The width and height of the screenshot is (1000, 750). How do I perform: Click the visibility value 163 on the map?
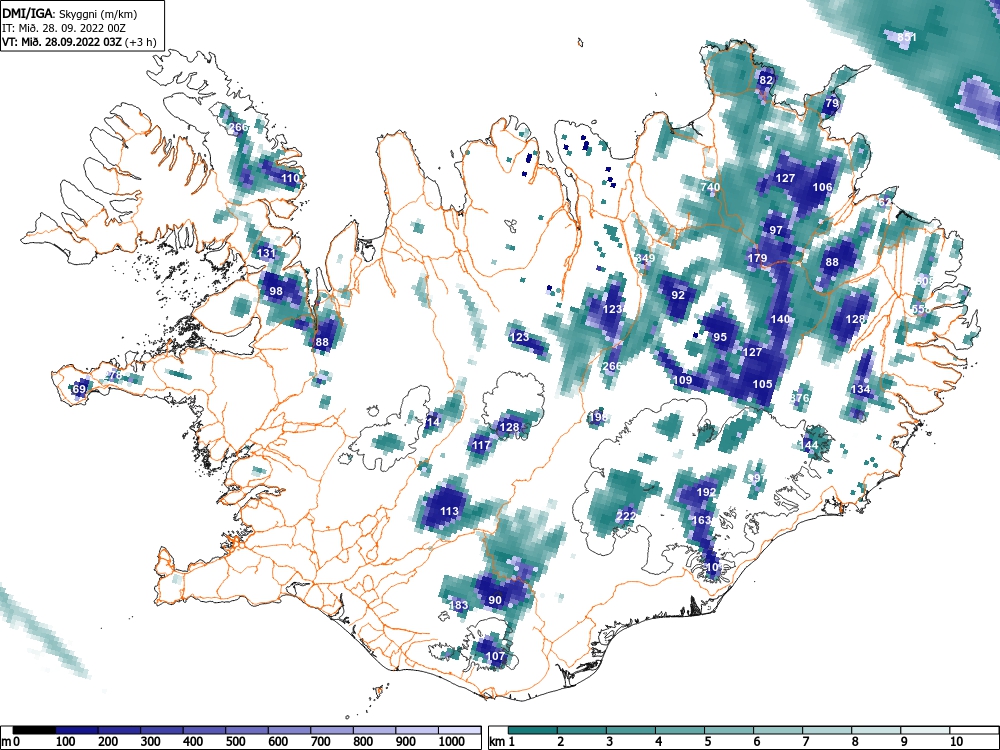pyautogui.click(x=702, y=520)
